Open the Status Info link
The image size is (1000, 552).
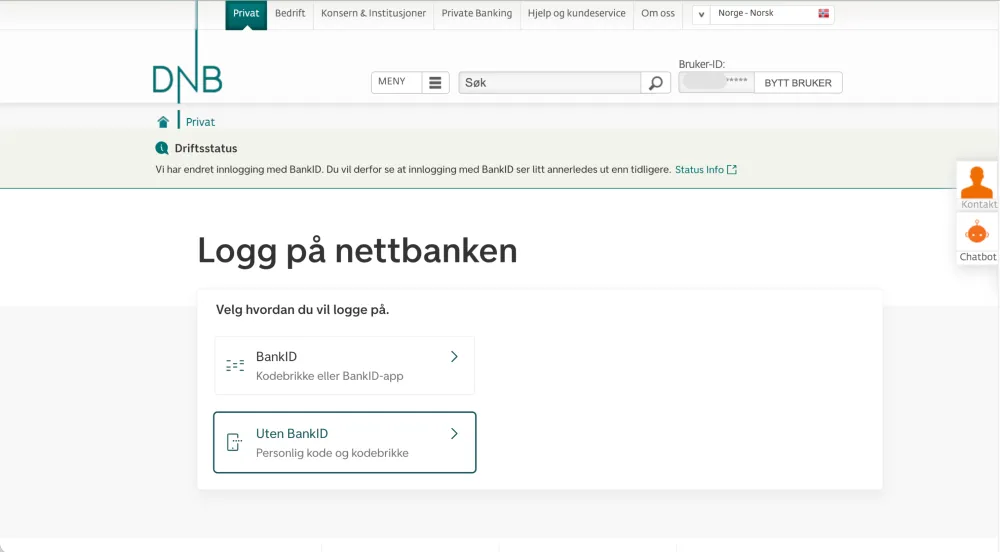[x=705, y=170]
